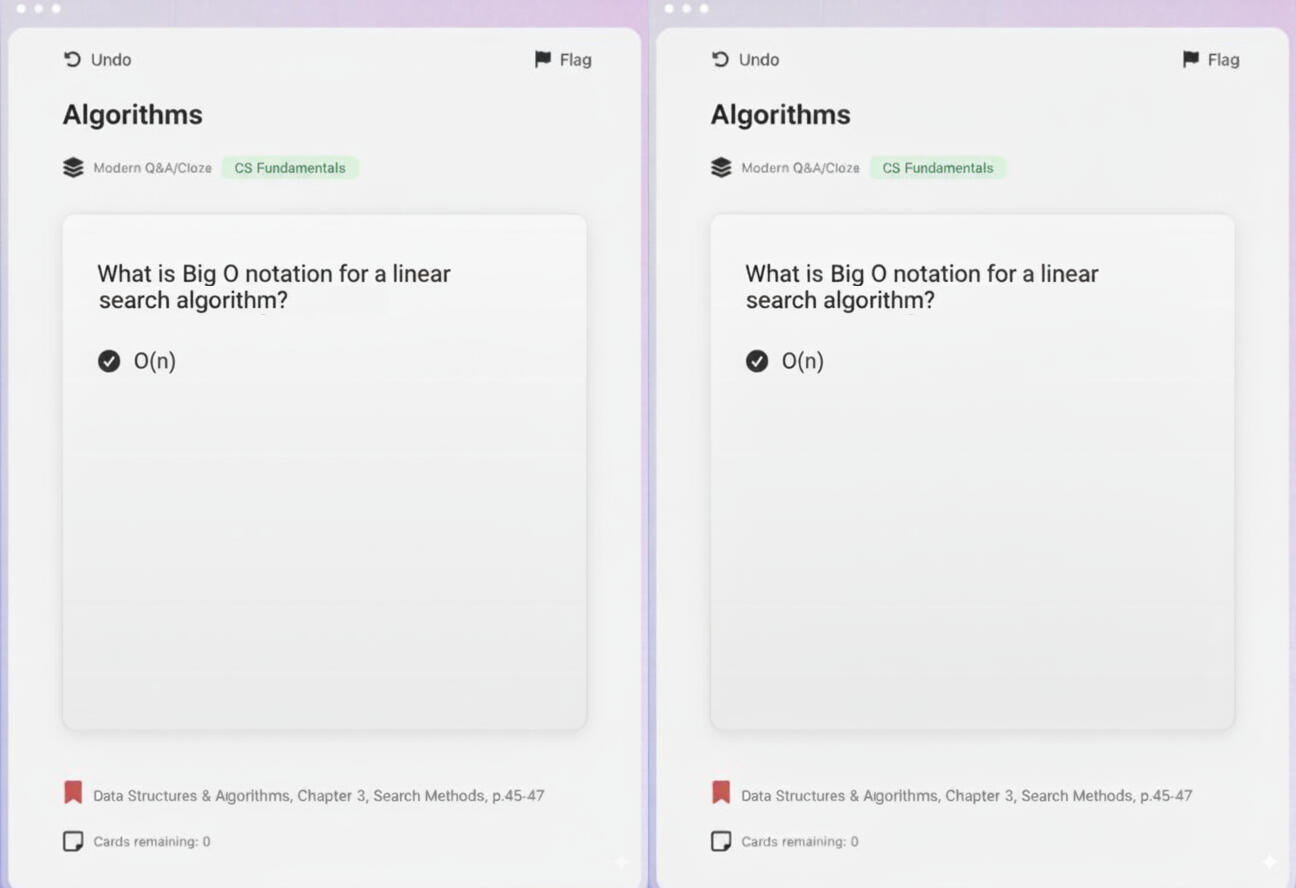This screenshot has height=888, width=1296.
Task: Toggle the O(n) checkmark in right window
Action: tap(757, 361)
